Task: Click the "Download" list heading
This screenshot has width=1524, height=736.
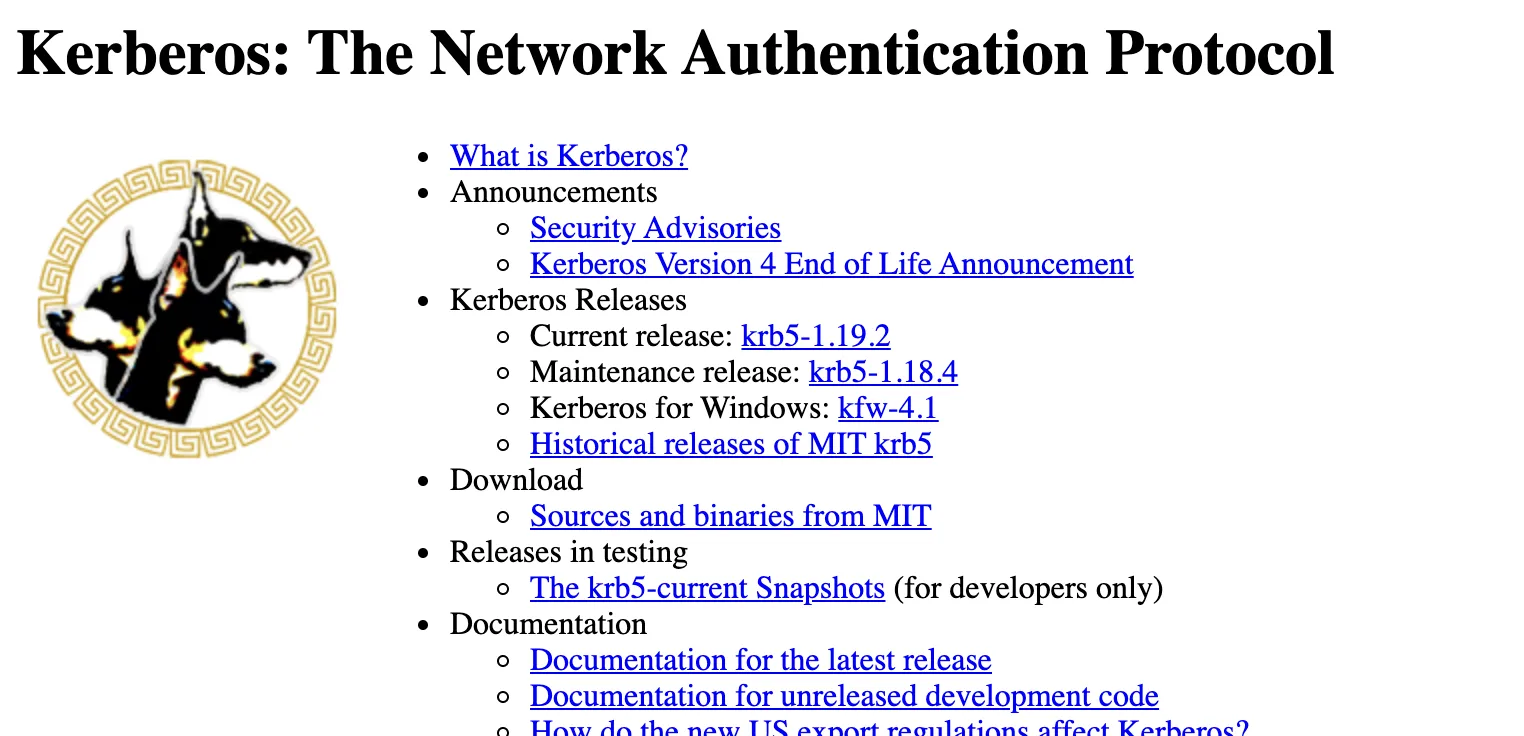Action: click(516, 480)
